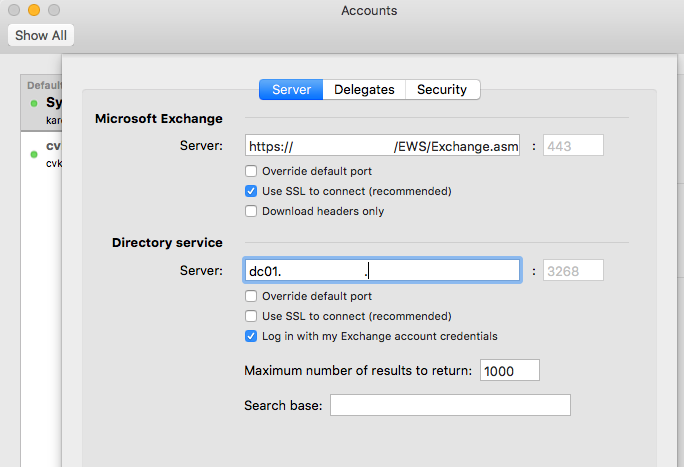Click the Show All button
Screen dimensions: 684x467
(41, 35)
